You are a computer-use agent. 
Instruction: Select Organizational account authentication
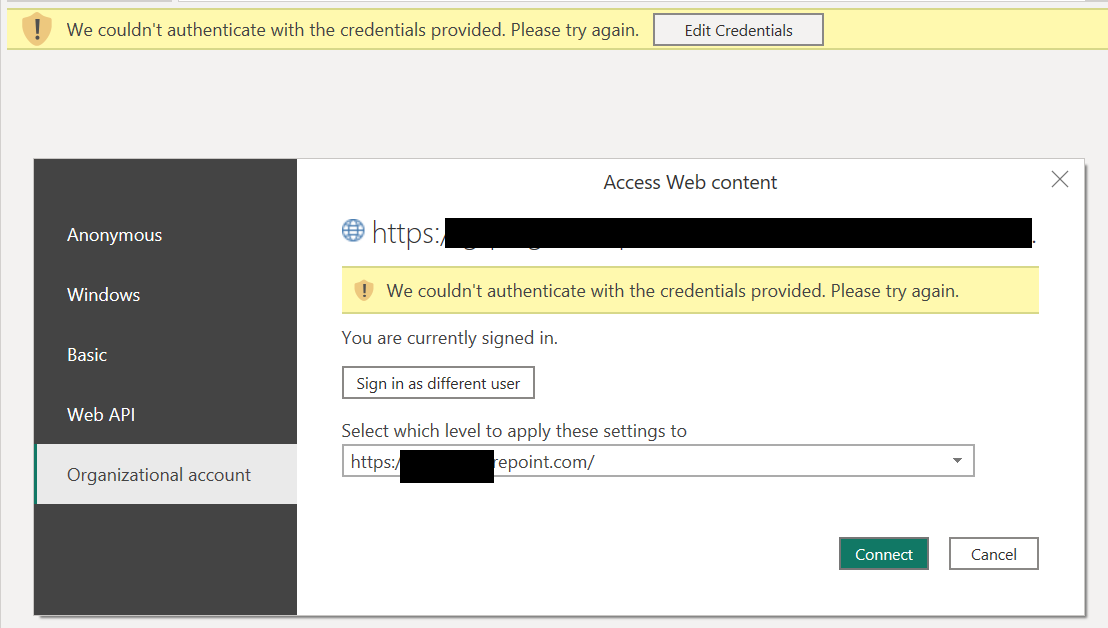[166, 474]
